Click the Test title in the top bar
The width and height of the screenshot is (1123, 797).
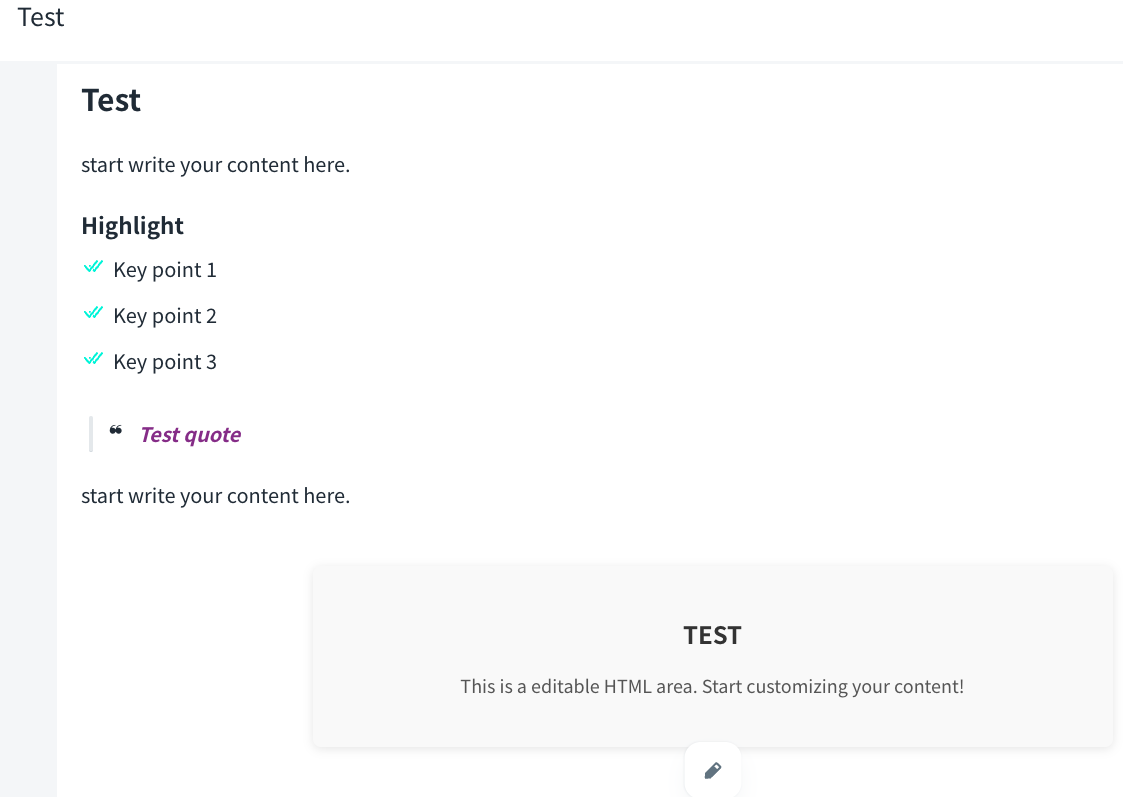(x=41, y=18)
